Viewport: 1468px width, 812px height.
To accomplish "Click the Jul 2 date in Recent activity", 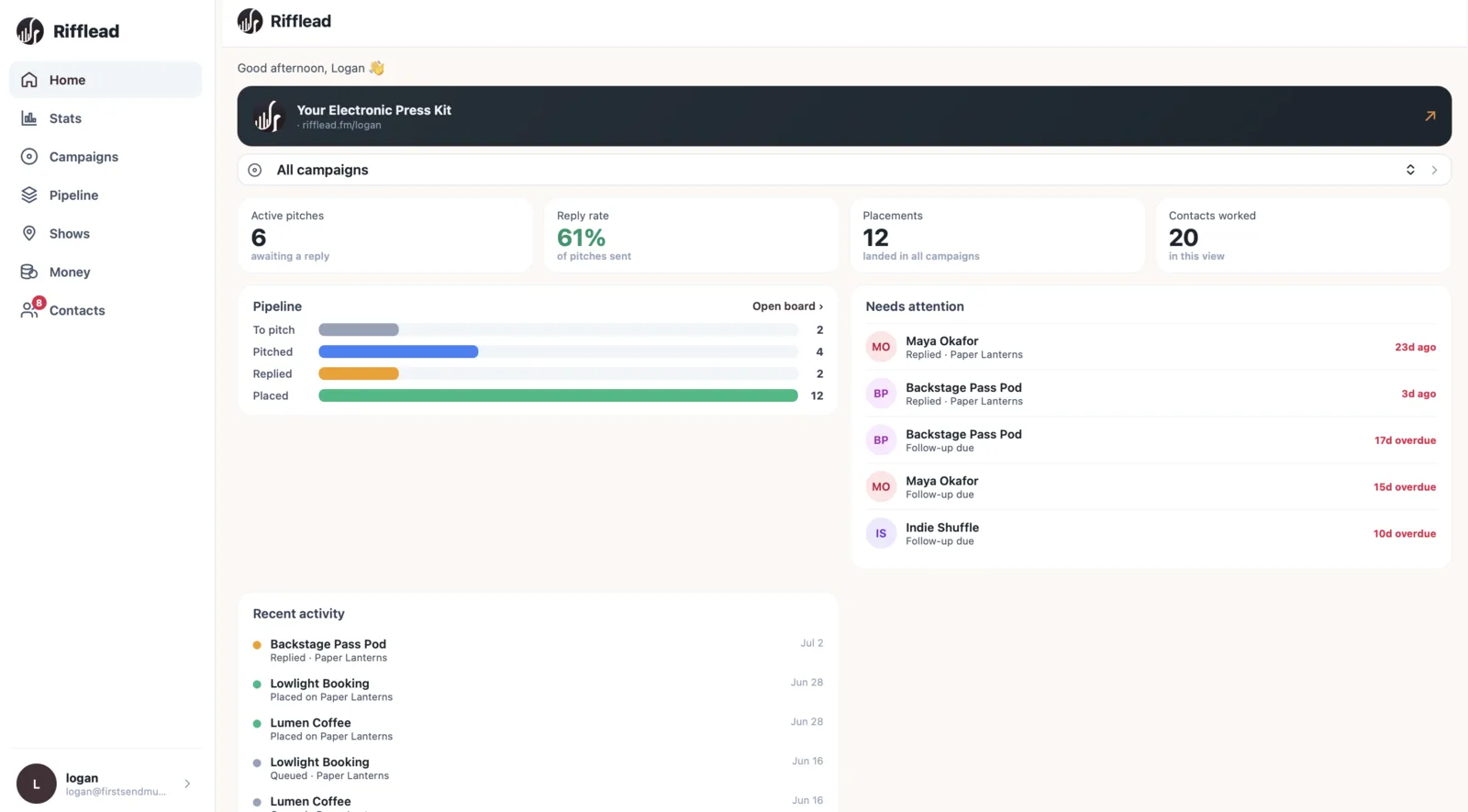I will coord(811,643).
